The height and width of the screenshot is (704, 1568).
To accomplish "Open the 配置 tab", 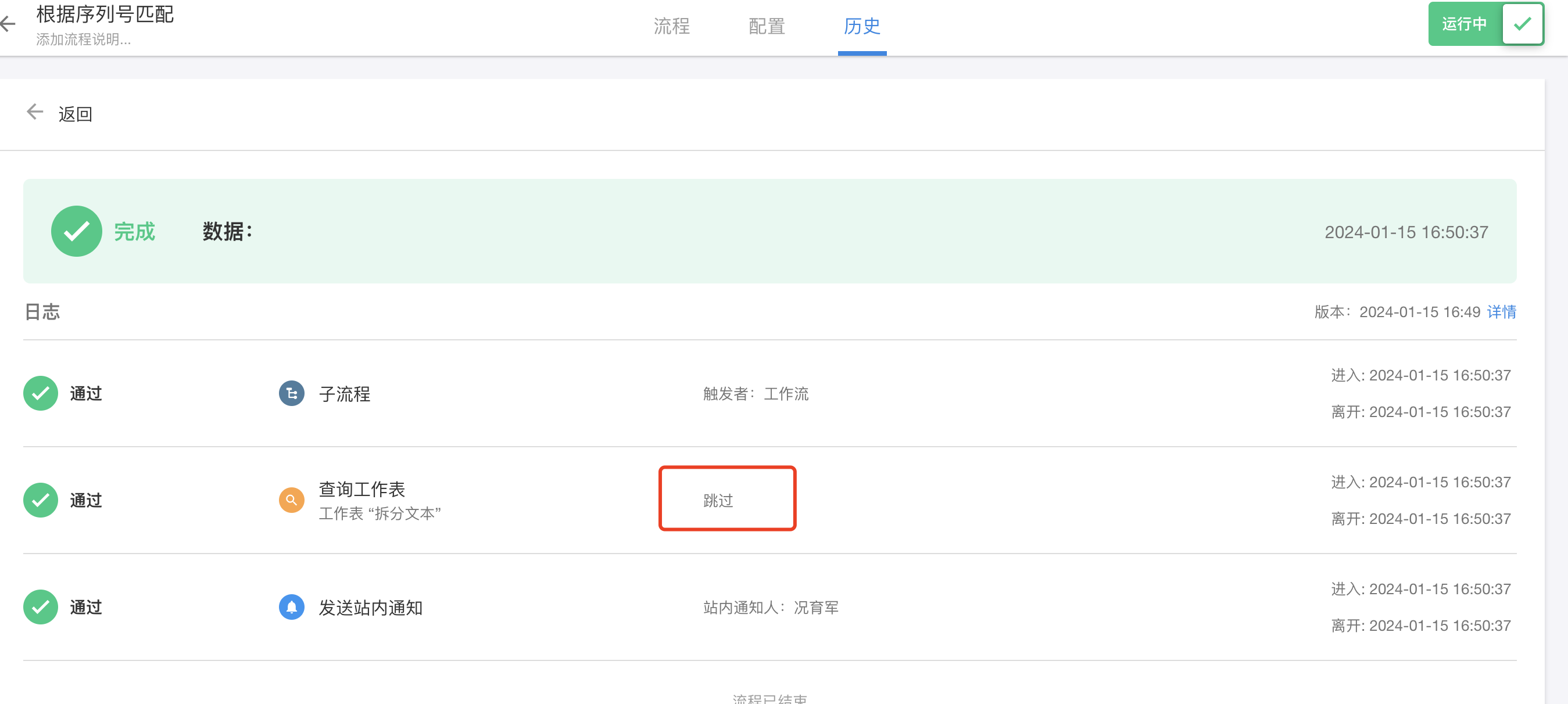I will [767, 26].
